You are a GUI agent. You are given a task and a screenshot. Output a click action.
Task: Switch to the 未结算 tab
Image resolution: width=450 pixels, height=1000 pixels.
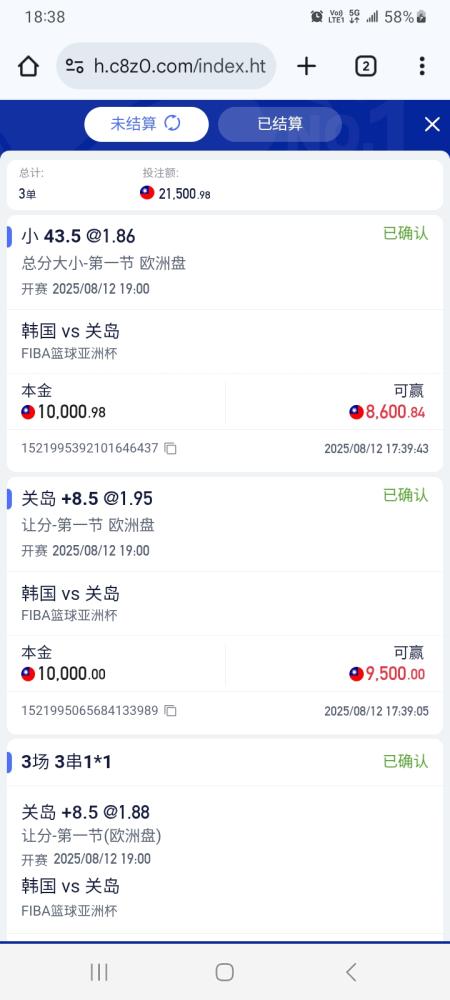[146, 124]
